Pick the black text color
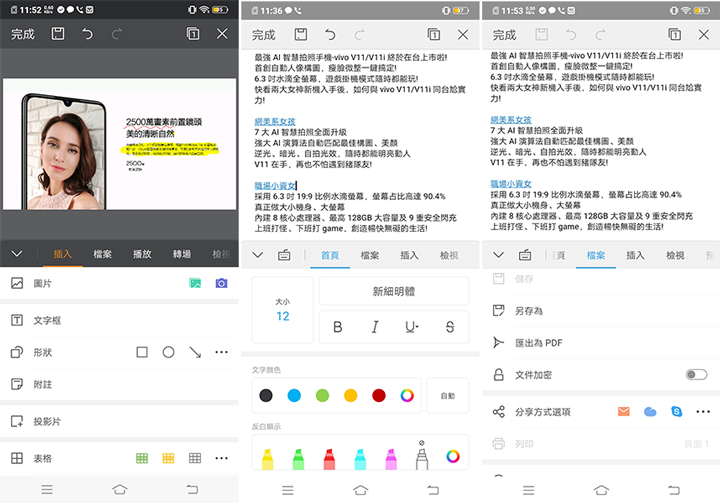The width and height of the screenshot is (720, 503). (x=266, y=396)
